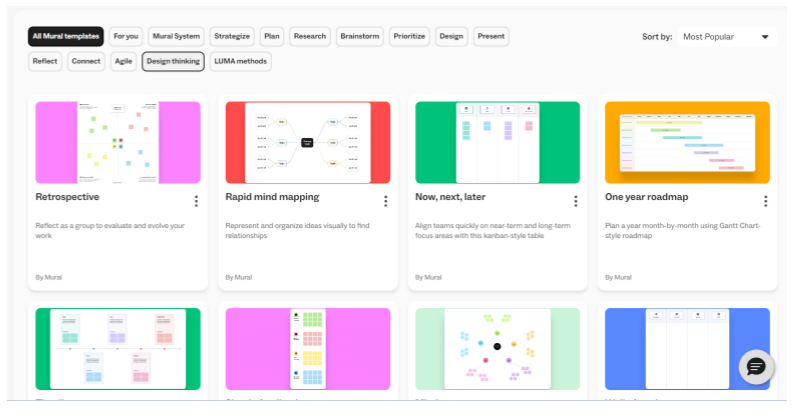
Task: Open One year roadmap three-dot menu
Action: tap(765, 201)
